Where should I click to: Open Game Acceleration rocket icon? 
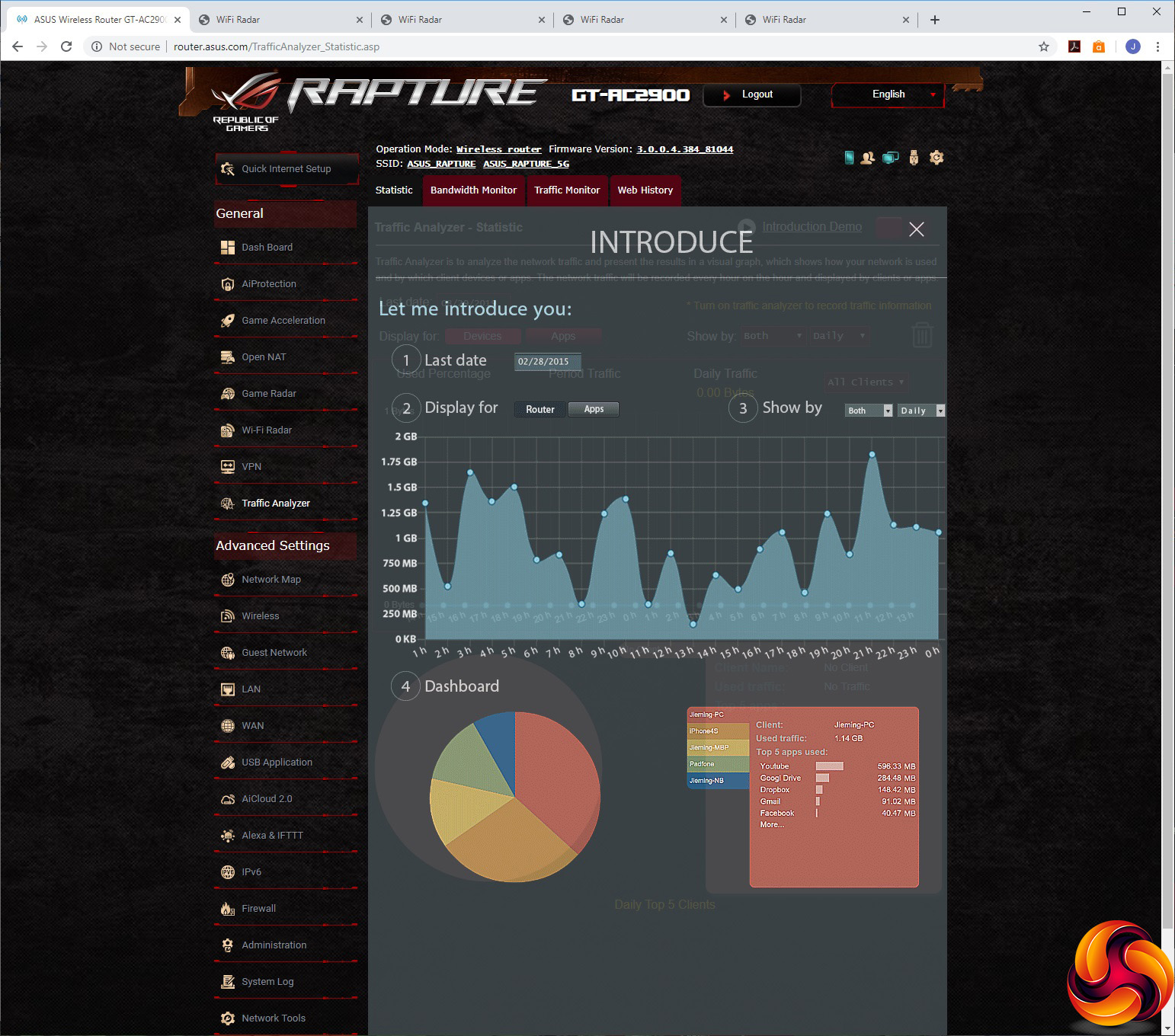[x=227, y=321]
